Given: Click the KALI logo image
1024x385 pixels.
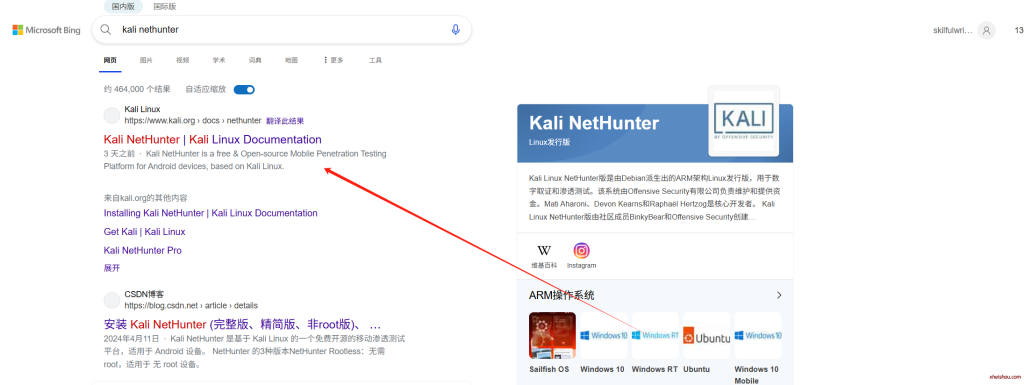Looking at the screenshot, I should tap(744, 121).
